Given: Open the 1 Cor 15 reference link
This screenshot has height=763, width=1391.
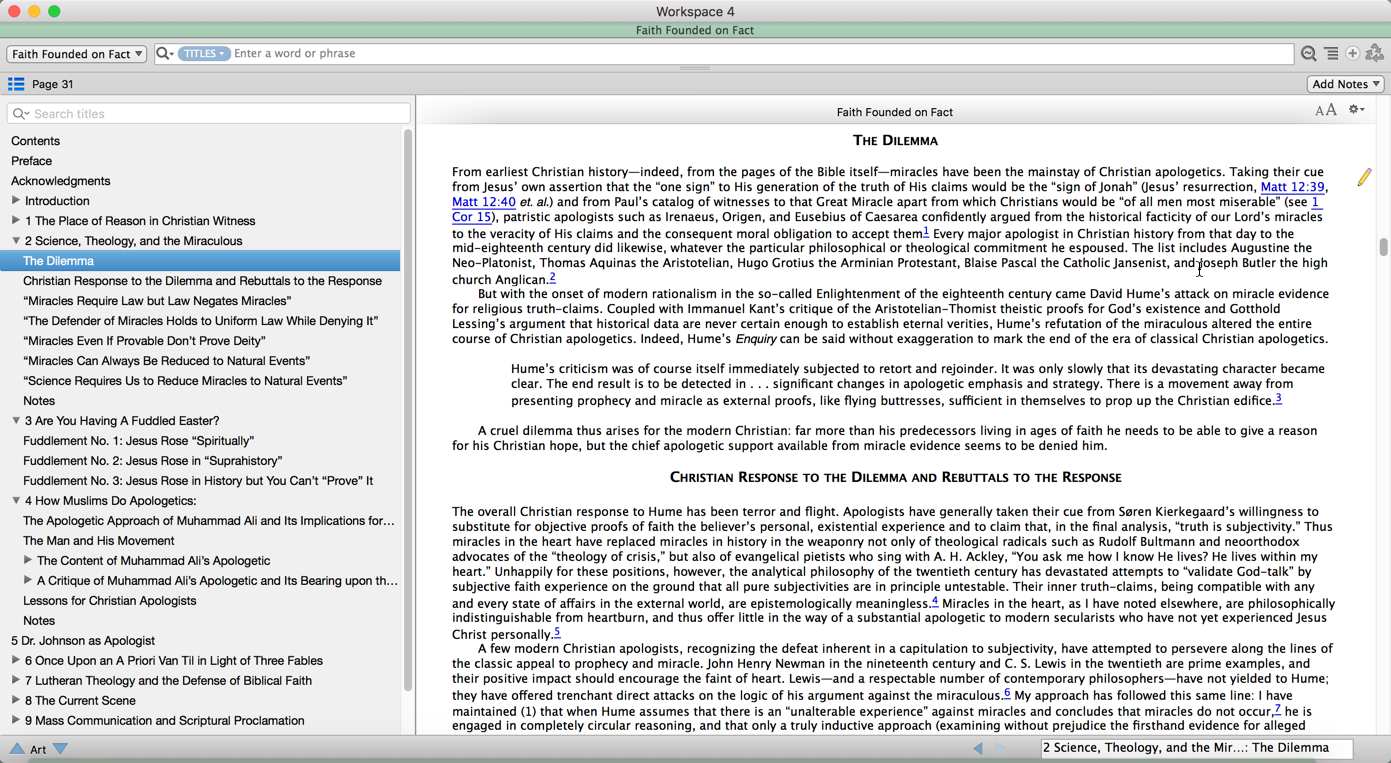Looking at the screenshot, I should 471,217.
